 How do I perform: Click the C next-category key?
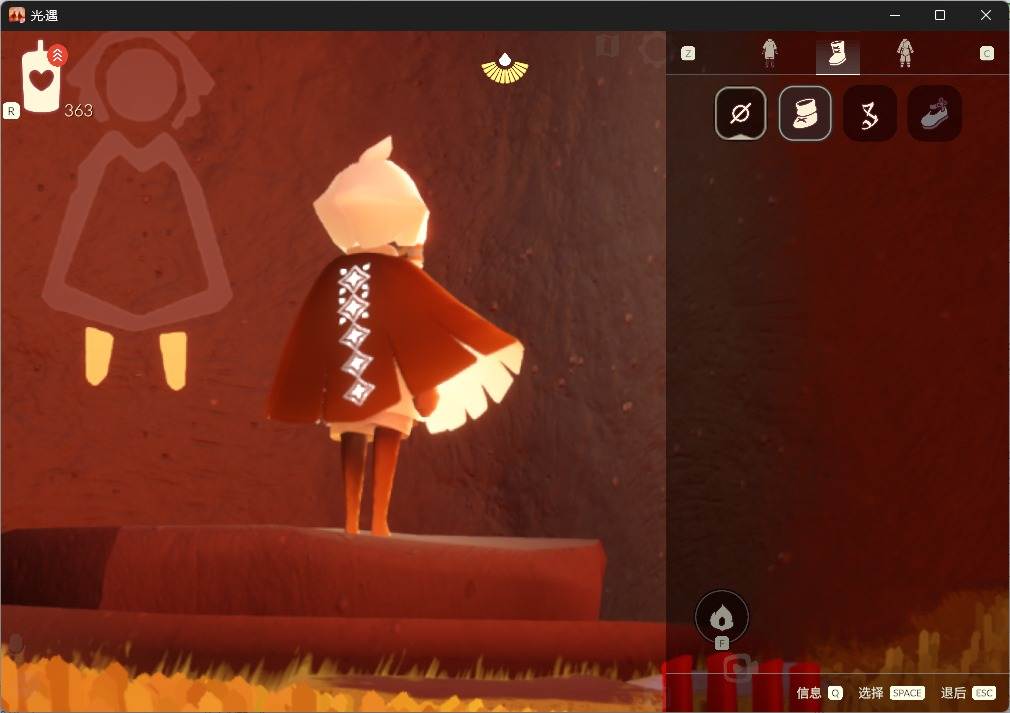986,53
